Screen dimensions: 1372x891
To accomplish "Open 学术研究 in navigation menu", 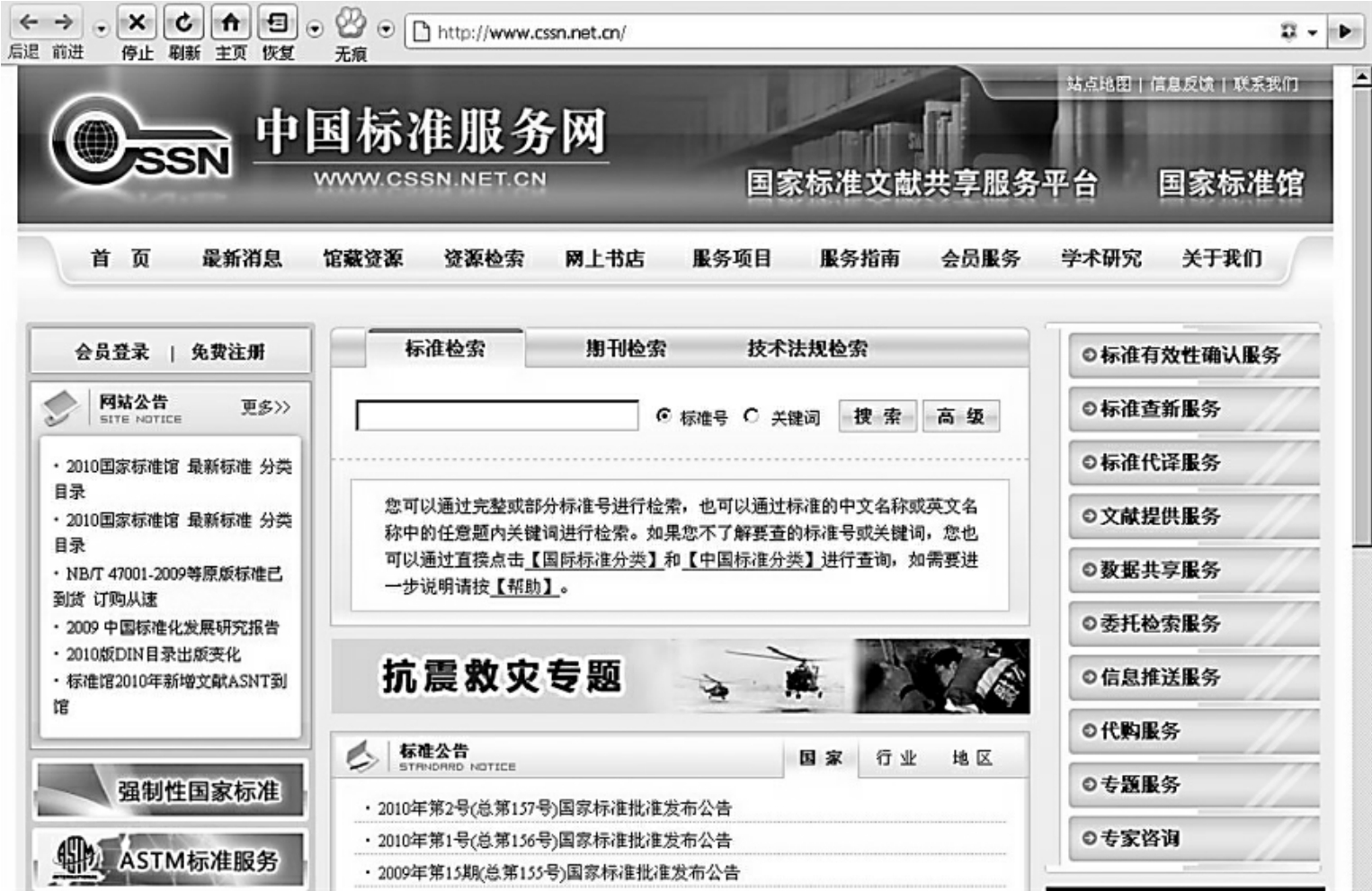I will coord(1101,259).
